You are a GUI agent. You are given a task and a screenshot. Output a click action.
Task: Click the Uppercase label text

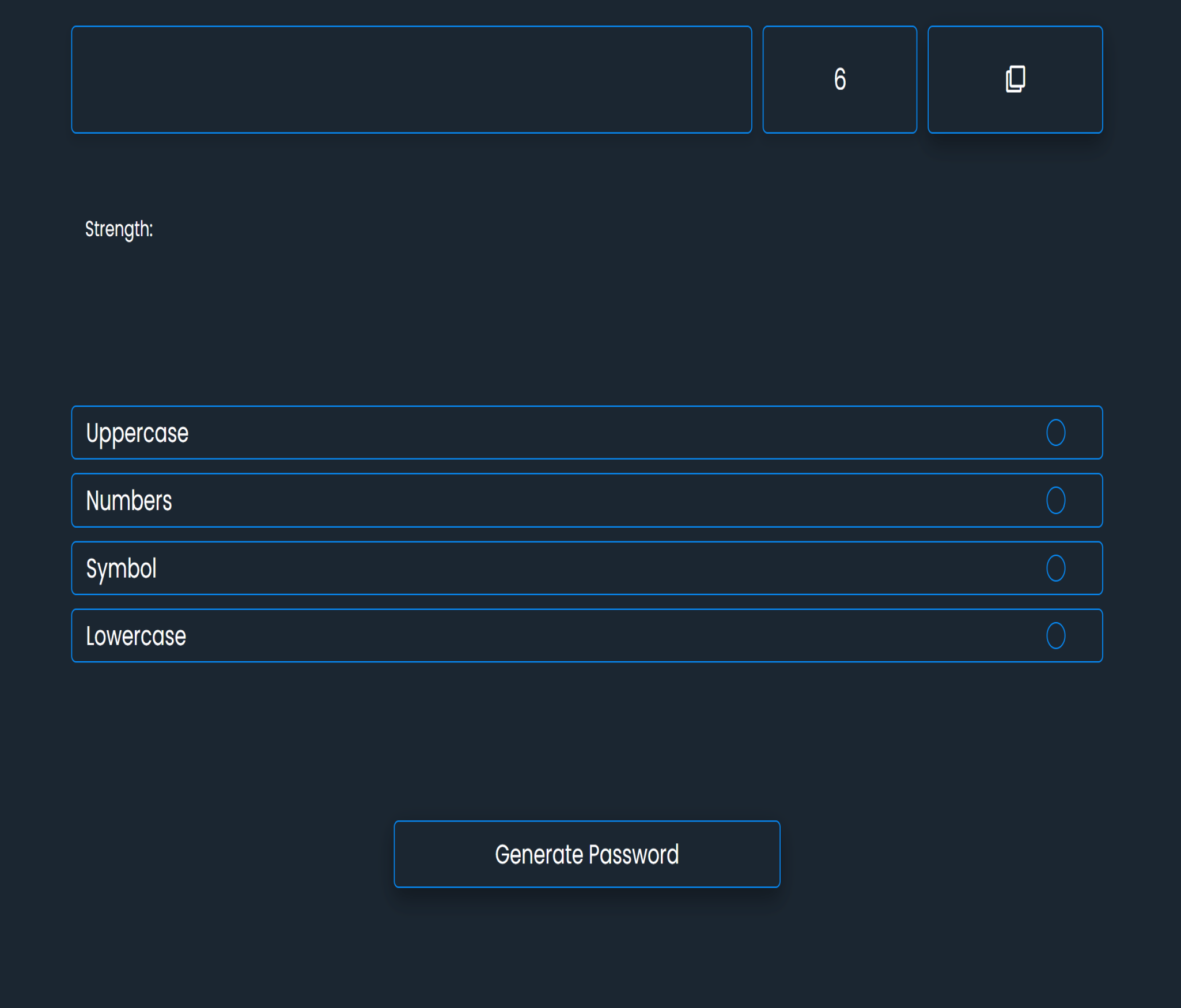pyautogui.click(x=137, y=433)
